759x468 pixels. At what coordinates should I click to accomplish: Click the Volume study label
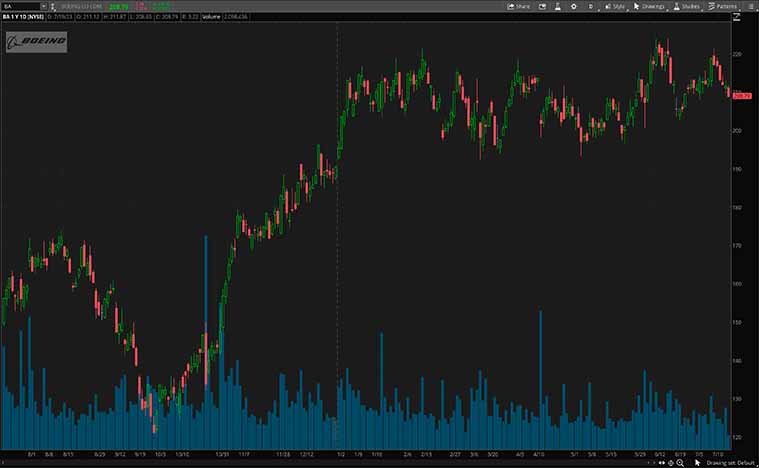click(x=211, y=17)
